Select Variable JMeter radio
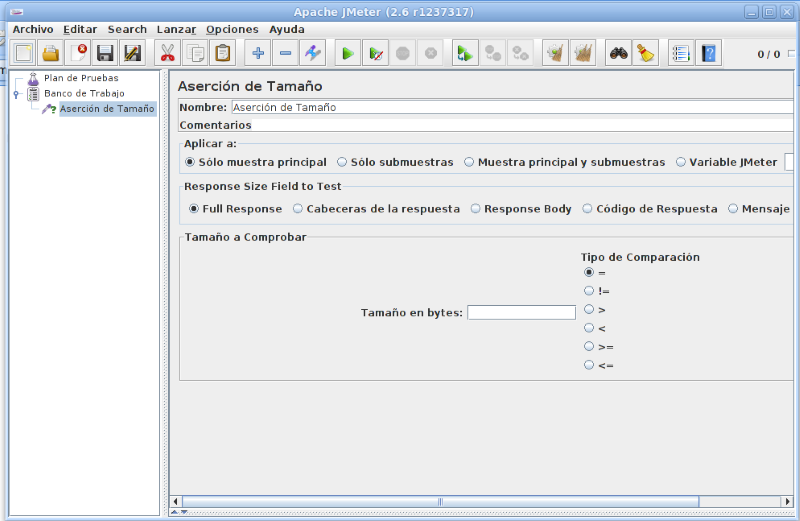Image resolution: width=800 pixels, height=521 pixels. coord(727,162)
